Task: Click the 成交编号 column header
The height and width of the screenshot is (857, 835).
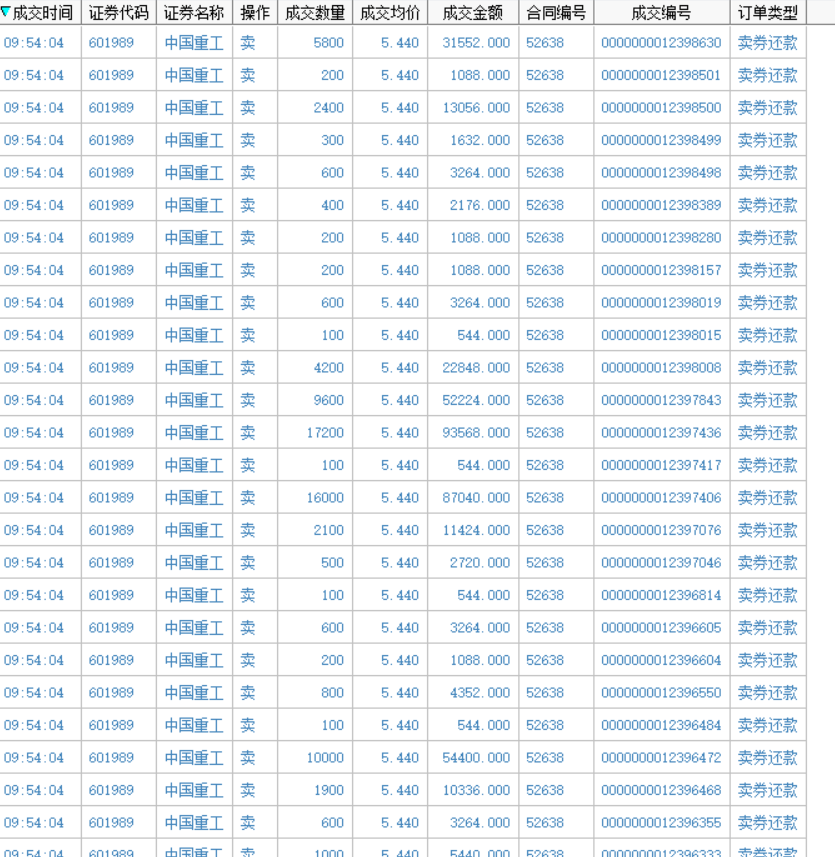Action: click(661, 13)
